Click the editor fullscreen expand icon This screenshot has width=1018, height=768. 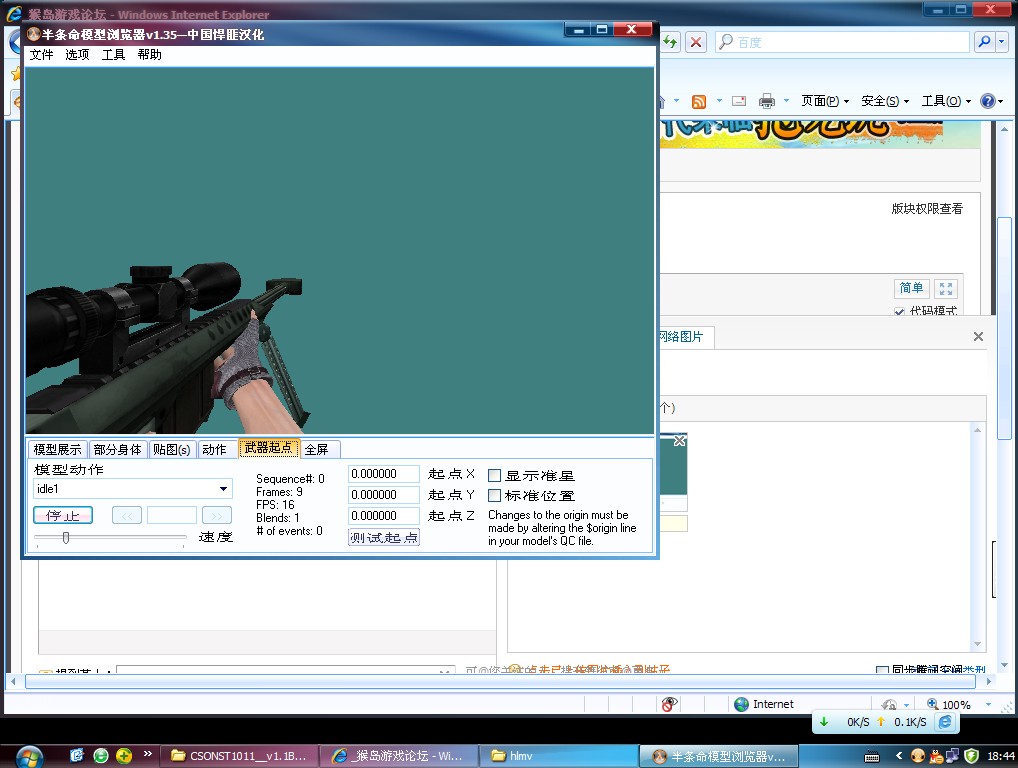click(946, 288)
